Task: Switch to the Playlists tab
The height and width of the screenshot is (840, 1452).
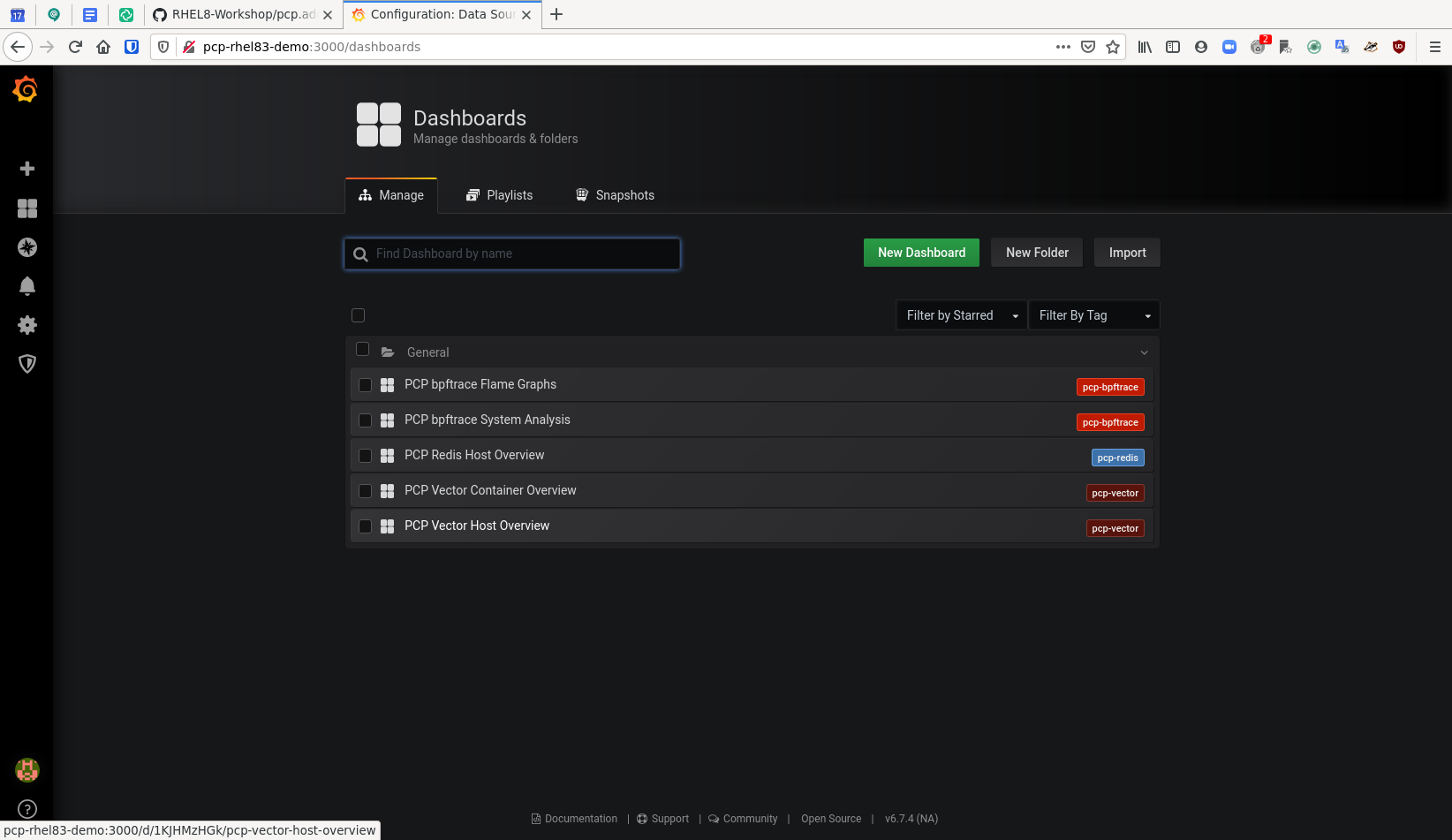Action: (x=499, y=195)
